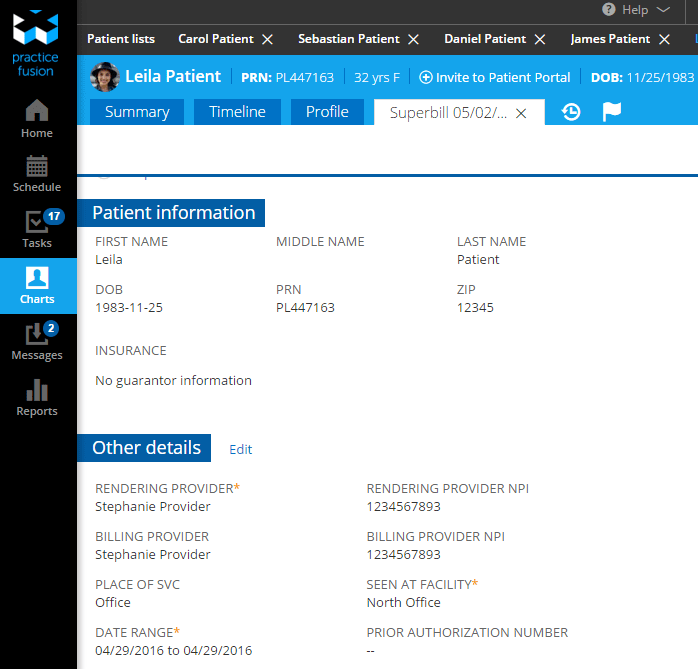The height and width of the screenshot is (669, 698).
Task: Click the flag icon in chart tabs
Action: [x=611, y=112]
